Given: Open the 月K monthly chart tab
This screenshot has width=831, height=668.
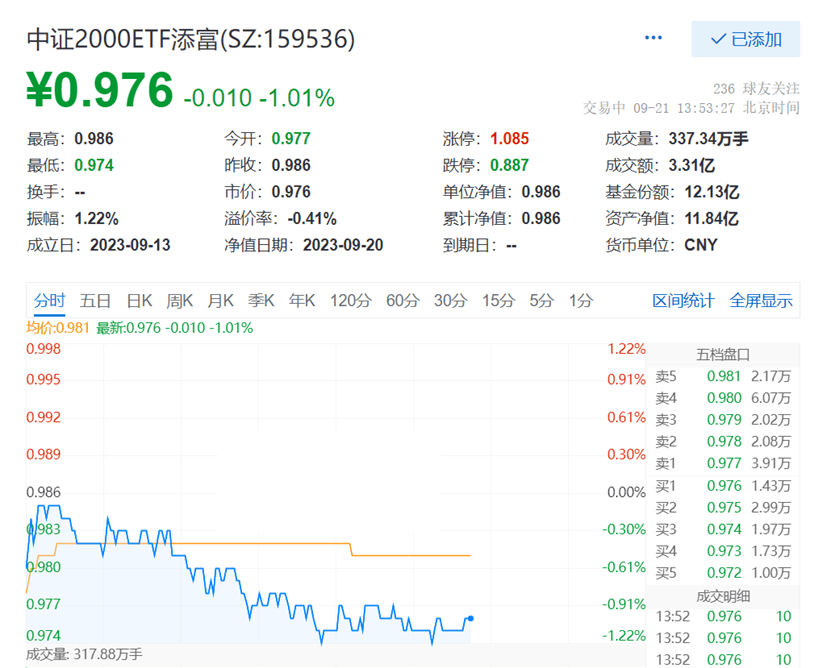Looking at the screenshot, I should pos(220,301).
